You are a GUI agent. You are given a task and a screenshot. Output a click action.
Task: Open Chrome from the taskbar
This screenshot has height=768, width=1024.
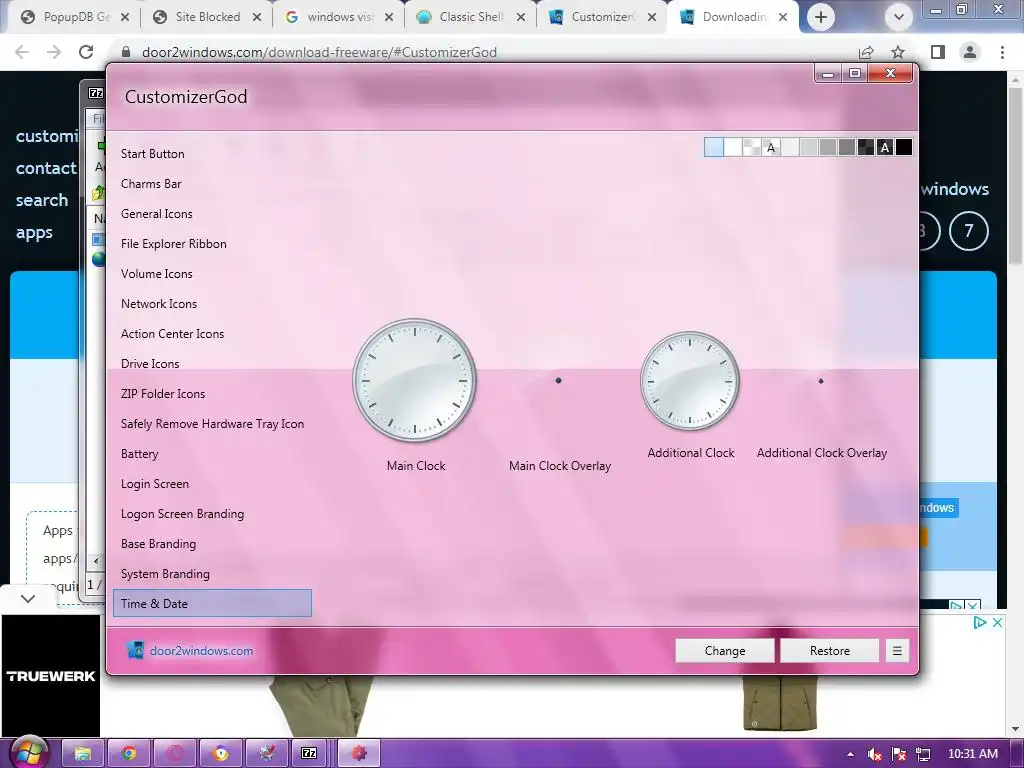(129, 754)
